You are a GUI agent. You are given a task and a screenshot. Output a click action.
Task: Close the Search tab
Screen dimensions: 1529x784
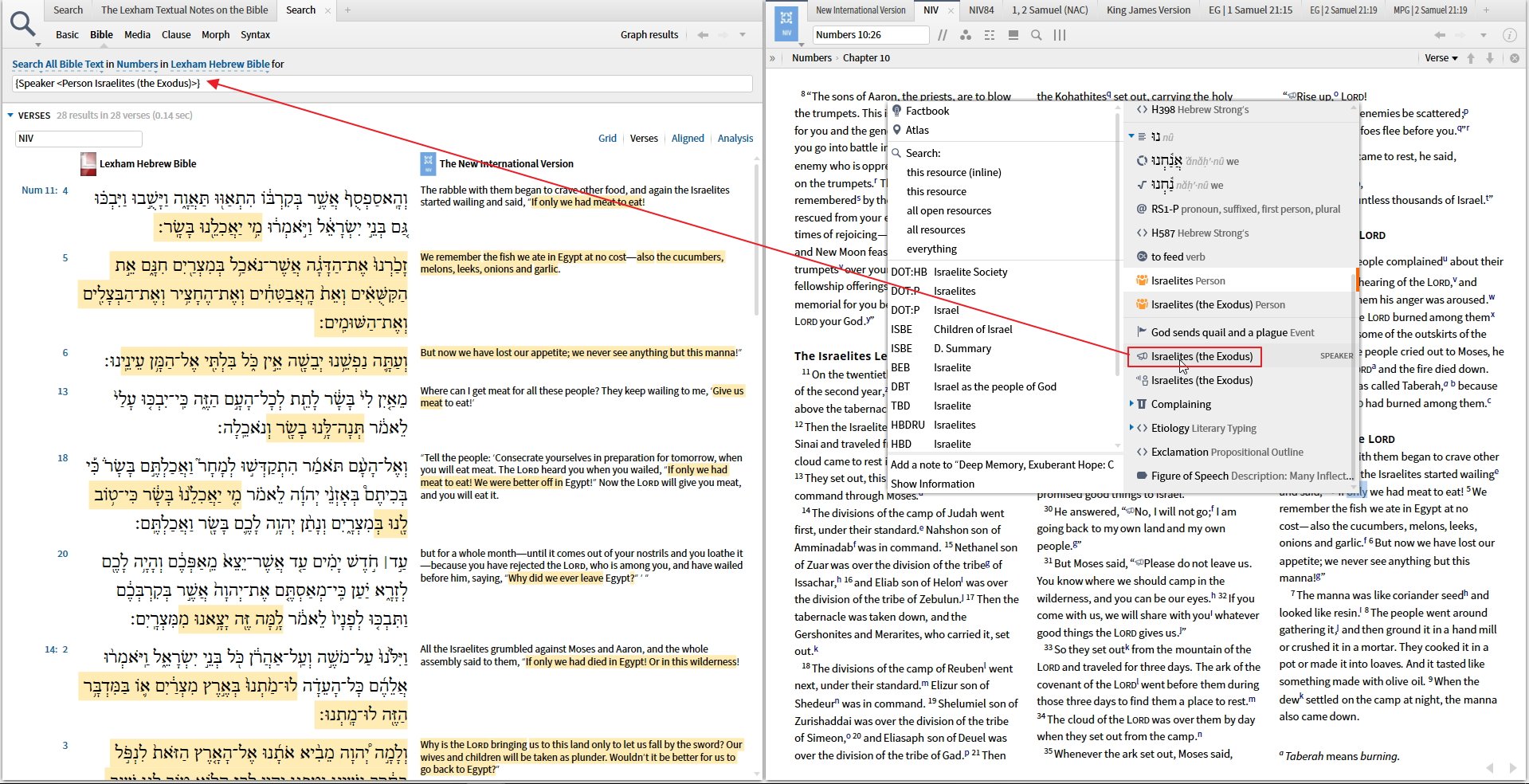(327, 10)
